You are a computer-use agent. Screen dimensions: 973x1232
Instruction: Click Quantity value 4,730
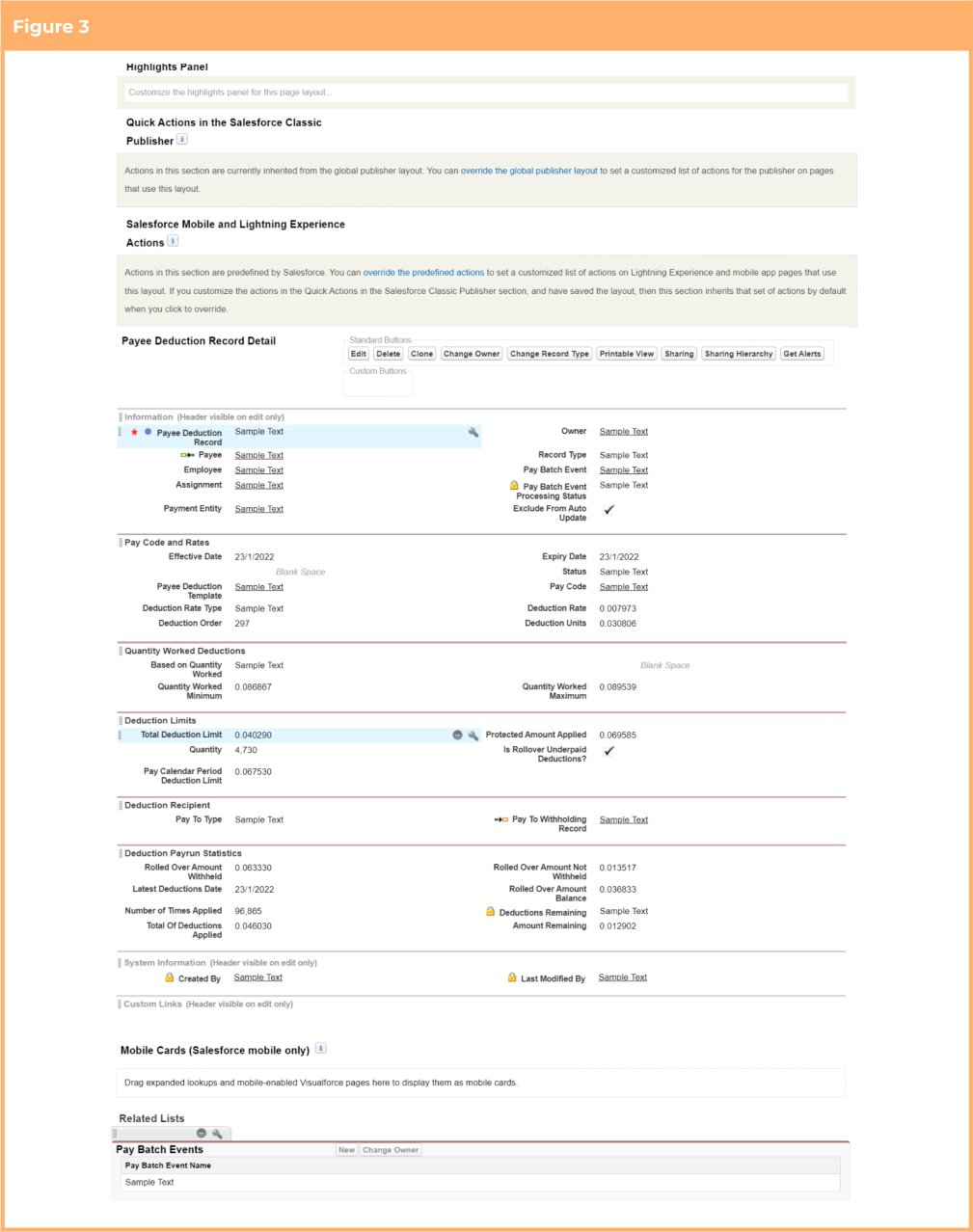click(246, 750)
